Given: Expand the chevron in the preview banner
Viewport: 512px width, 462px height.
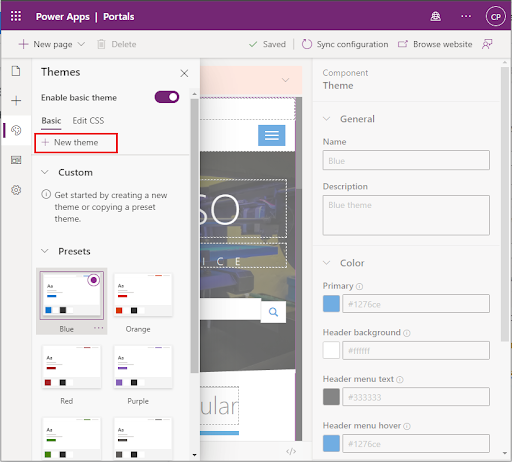Looking at the screenshot, I should (x=285, y=80).
